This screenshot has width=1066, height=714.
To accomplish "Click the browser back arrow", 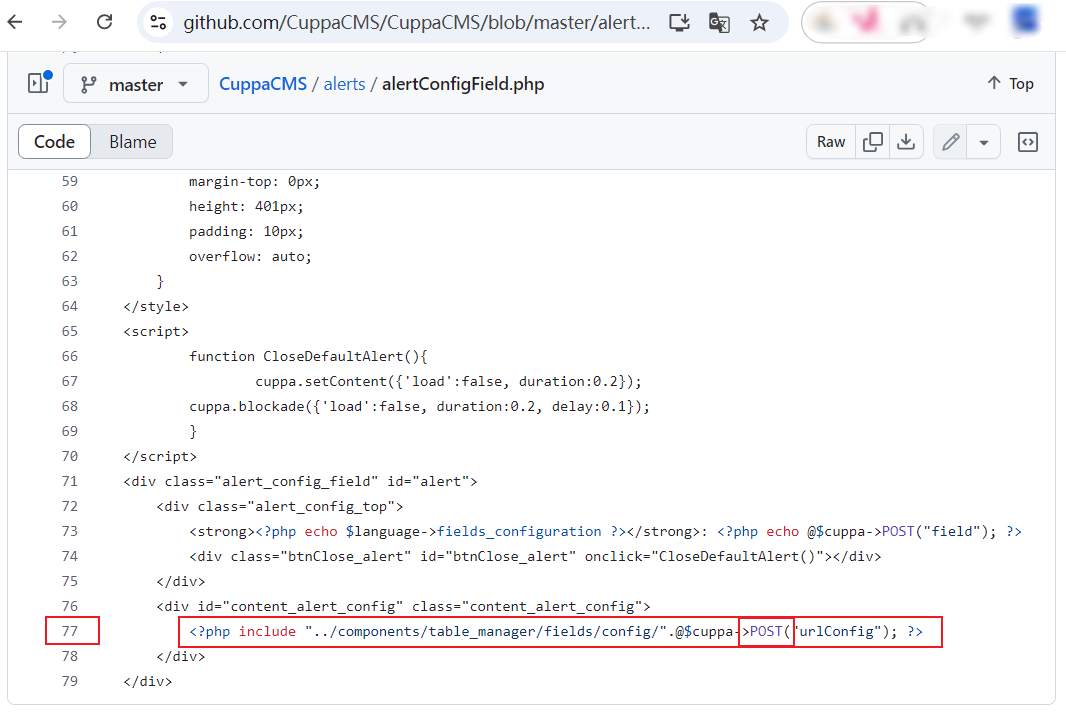I will click(x=16, y=22).
